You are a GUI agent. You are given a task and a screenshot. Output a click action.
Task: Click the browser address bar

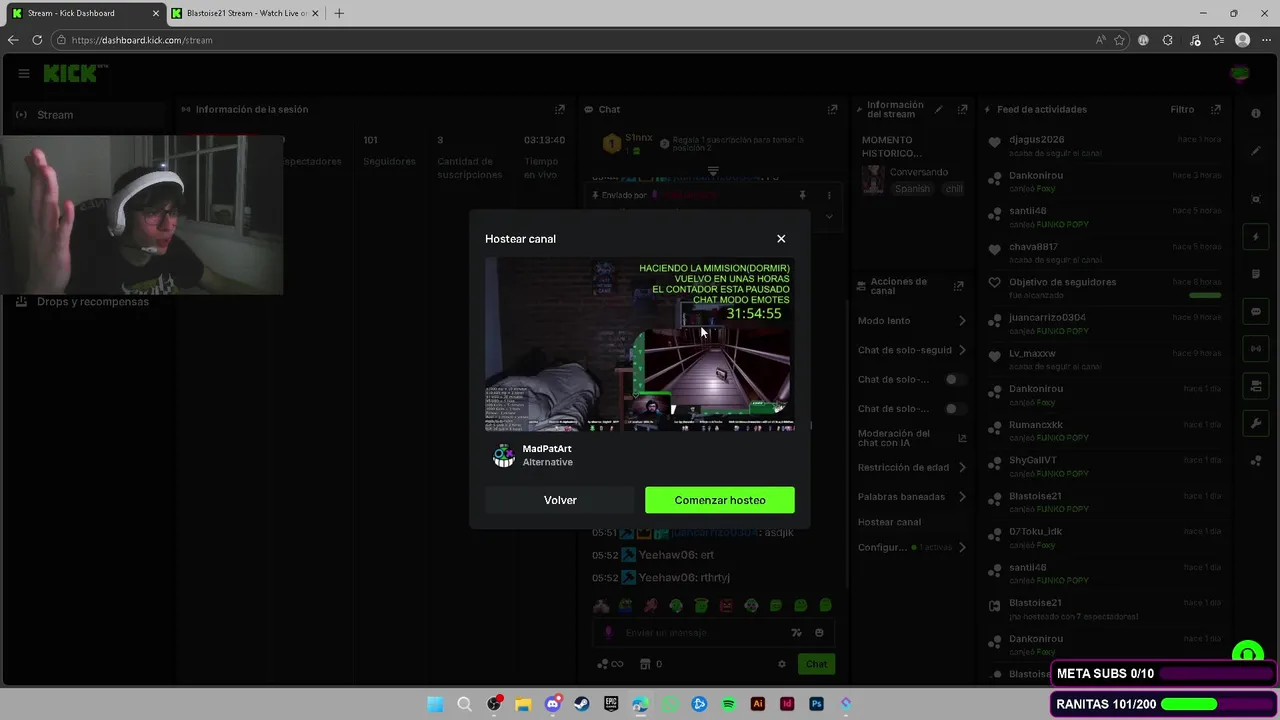(x=570, y=40)
